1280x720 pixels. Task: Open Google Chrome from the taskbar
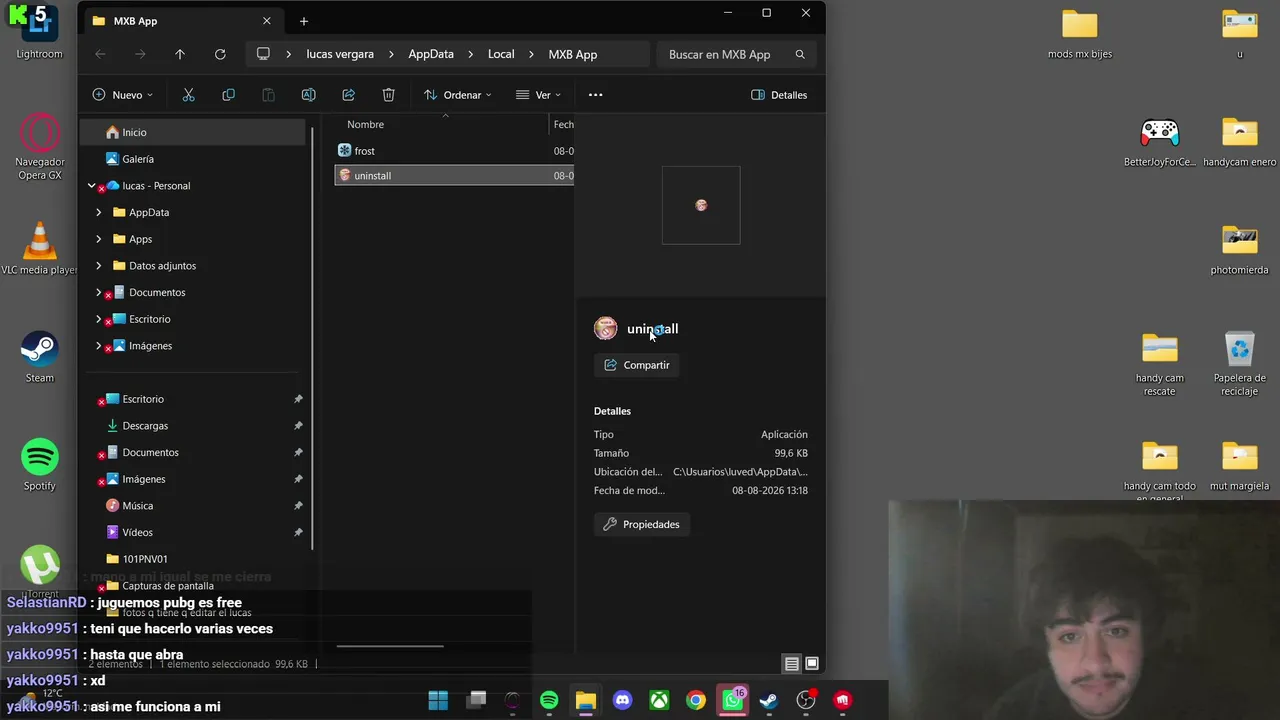click(696, 700)
